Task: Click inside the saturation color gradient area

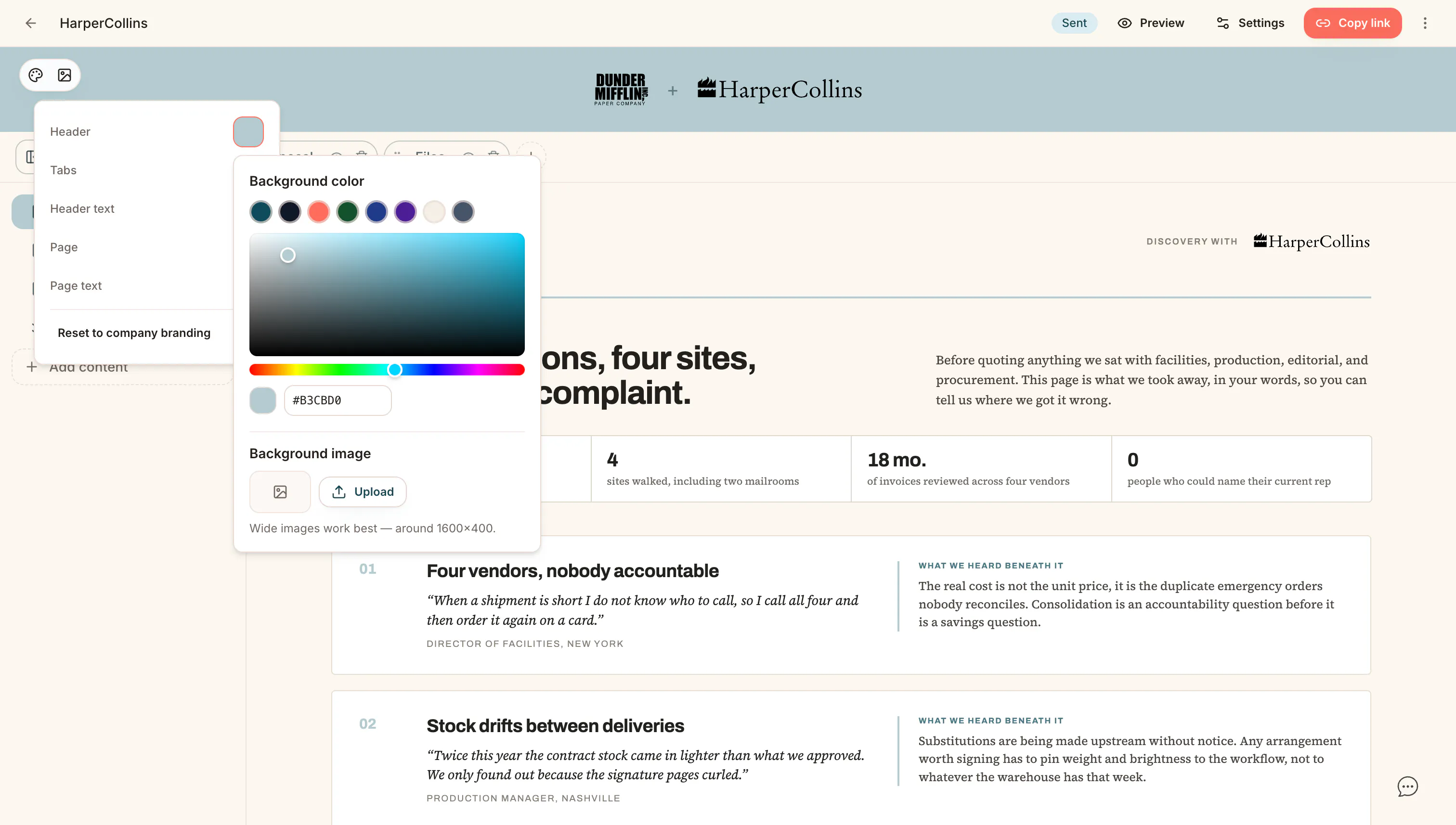Action: coord(387,295)
